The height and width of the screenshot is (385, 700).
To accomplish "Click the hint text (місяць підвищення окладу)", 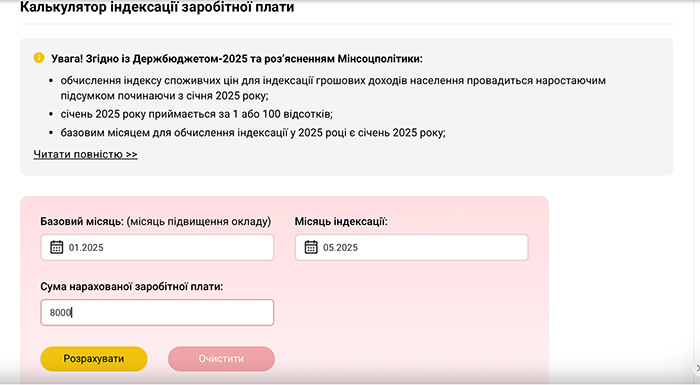I will [199, 222].
